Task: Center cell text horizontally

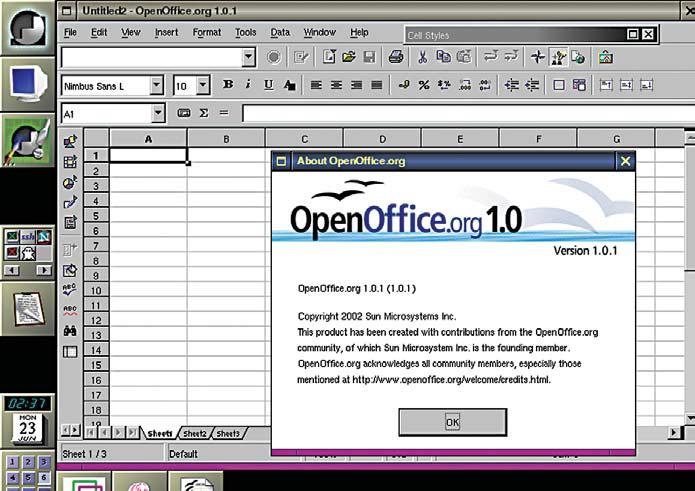Action: pyautogui.click(x=336, y=84)
